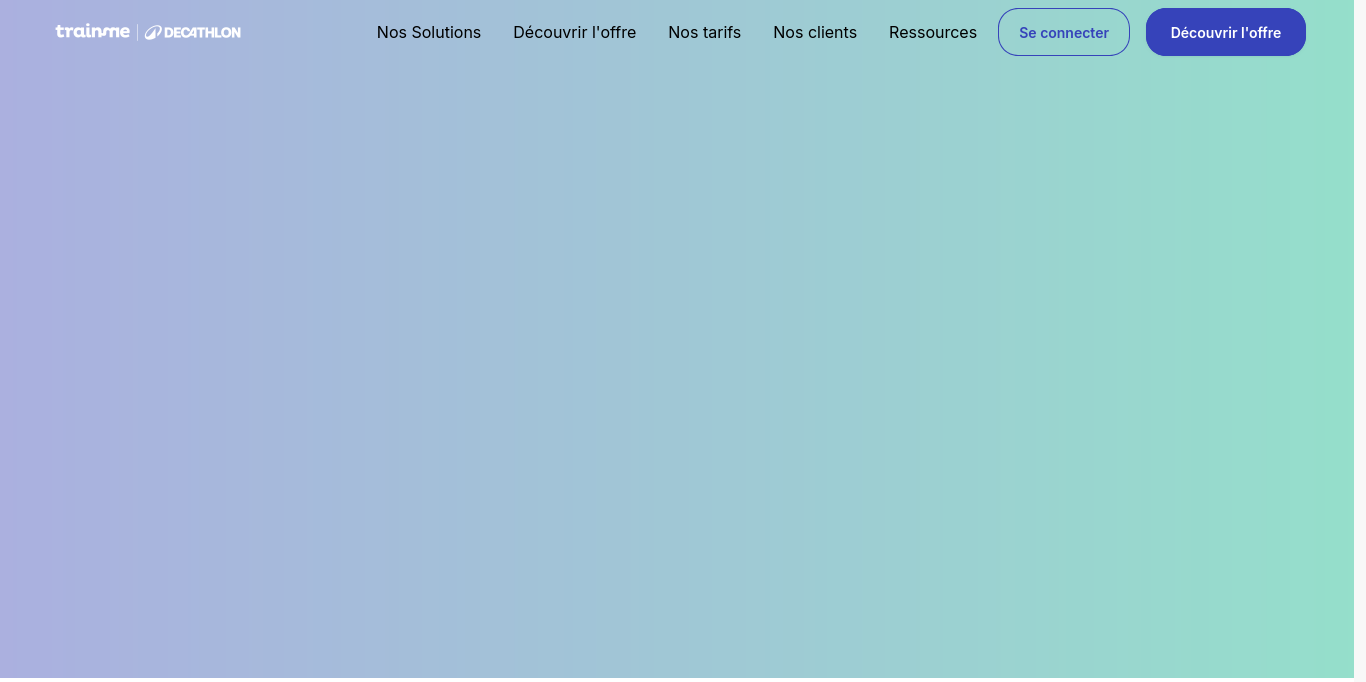This screenshot has height=682, width=1366.
Task: Log in using the Se connecter link
Action: (x=1064, y=32)
